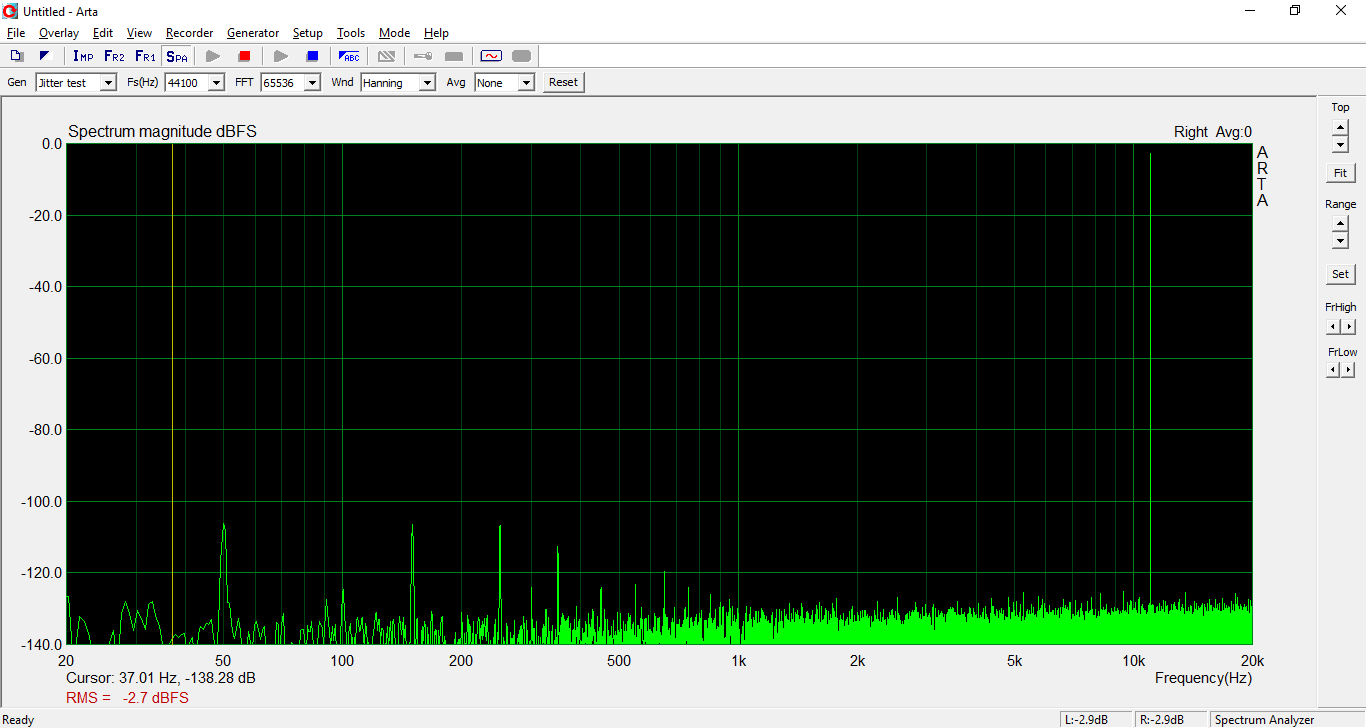This screenshot has height=728, width=1366.
Task: Open the Tools menu
Action: [351, 33]
